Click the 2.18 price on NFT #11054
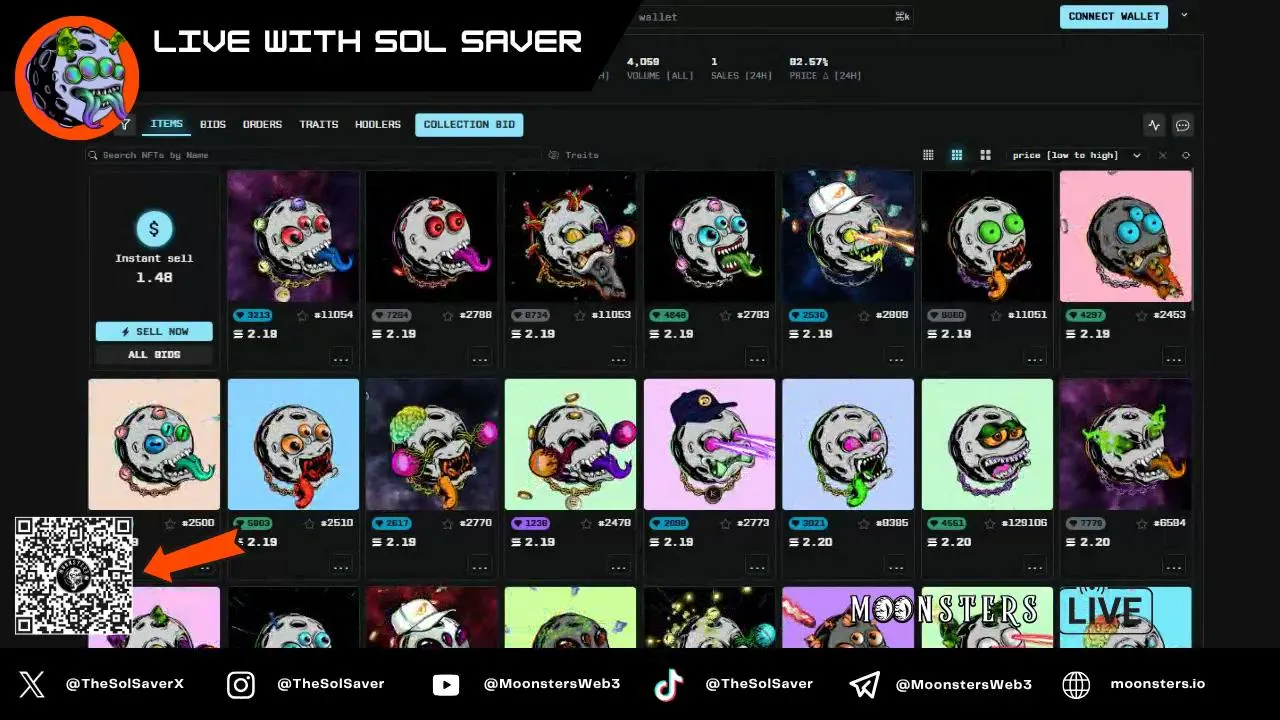1280x720 pixels. click(x=255, y=334)
